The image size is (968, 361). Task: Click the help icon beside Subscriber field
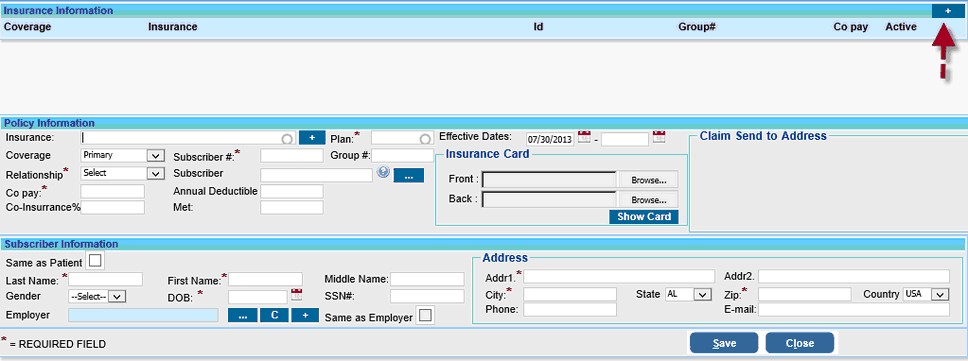pos(383,173)
